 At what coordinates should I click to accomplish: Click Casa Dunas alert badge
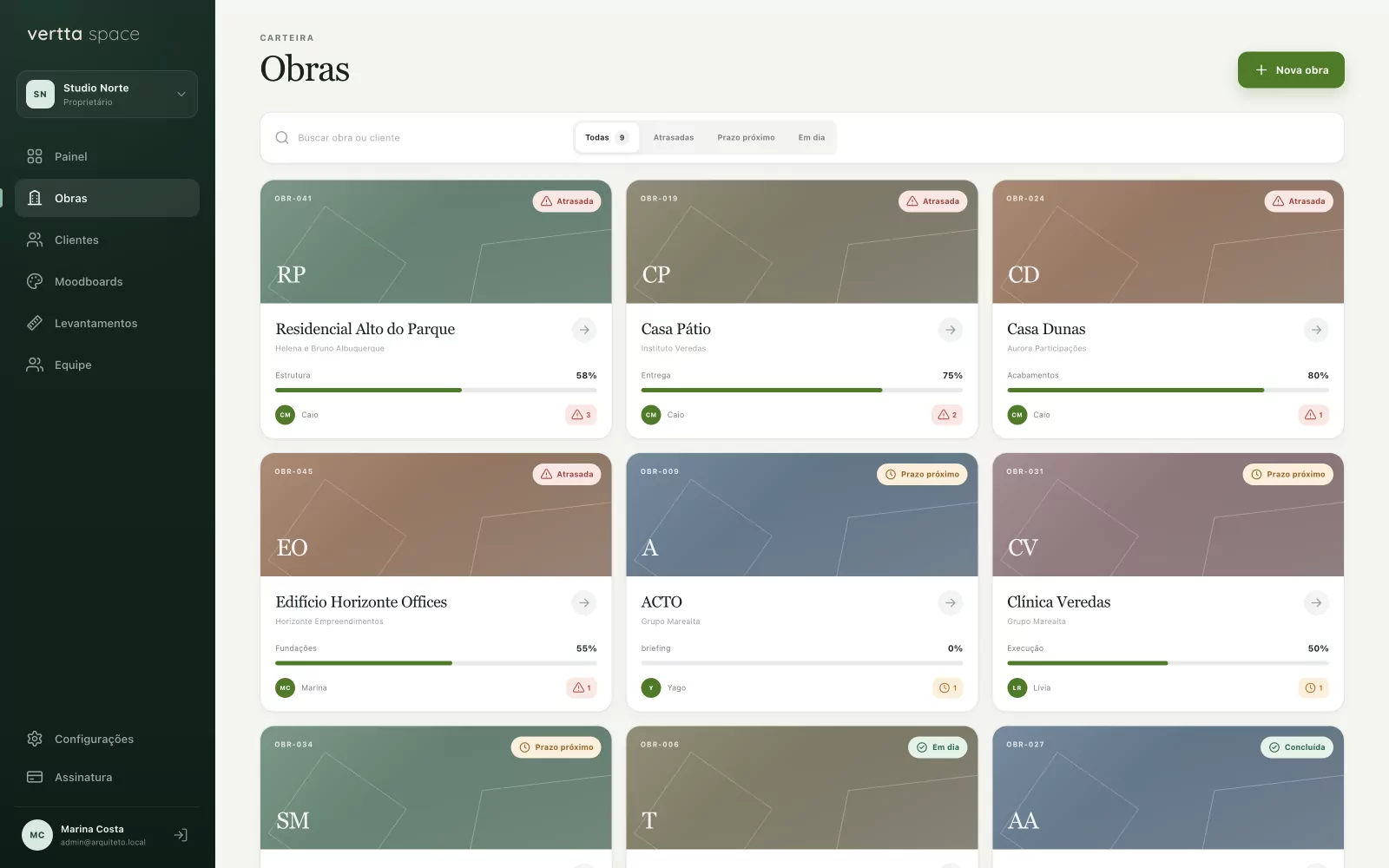[1313, 415]
